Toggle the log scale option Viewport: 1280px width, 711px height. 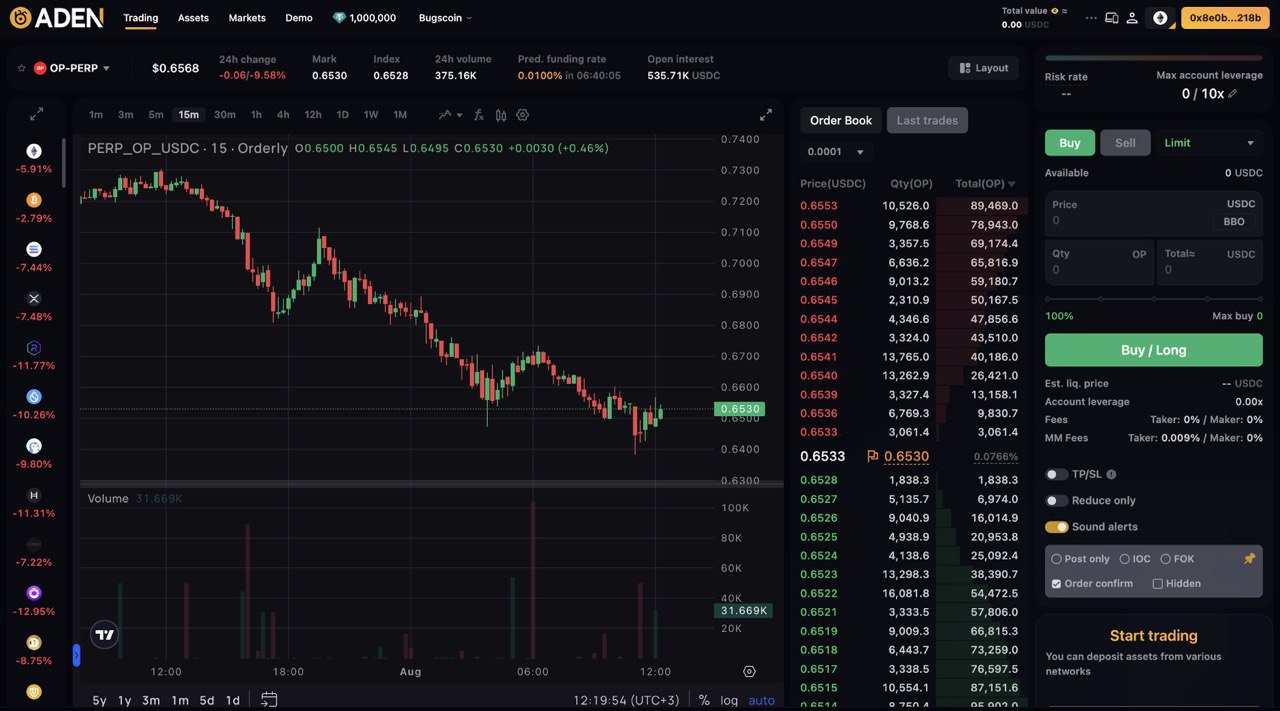(x=729, y=700)
